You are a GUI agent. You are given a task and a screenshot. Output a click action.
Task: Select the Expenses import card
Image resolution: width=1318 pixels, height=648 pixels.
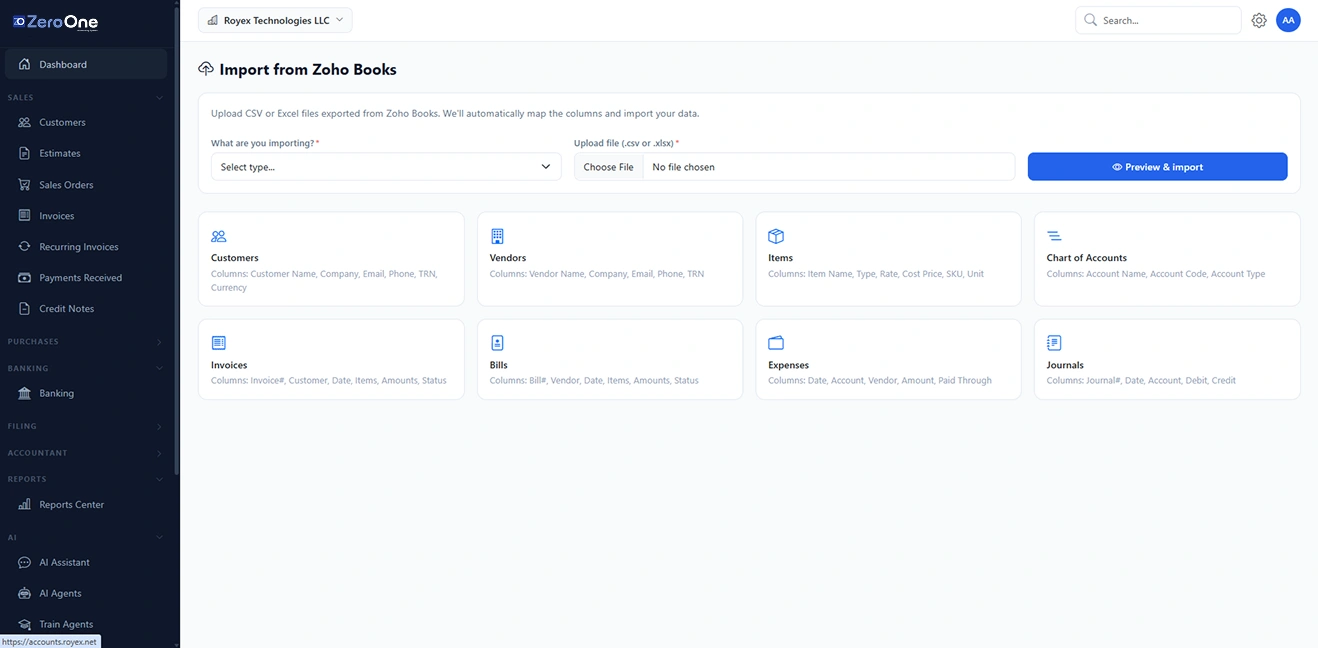click(888, 360)
